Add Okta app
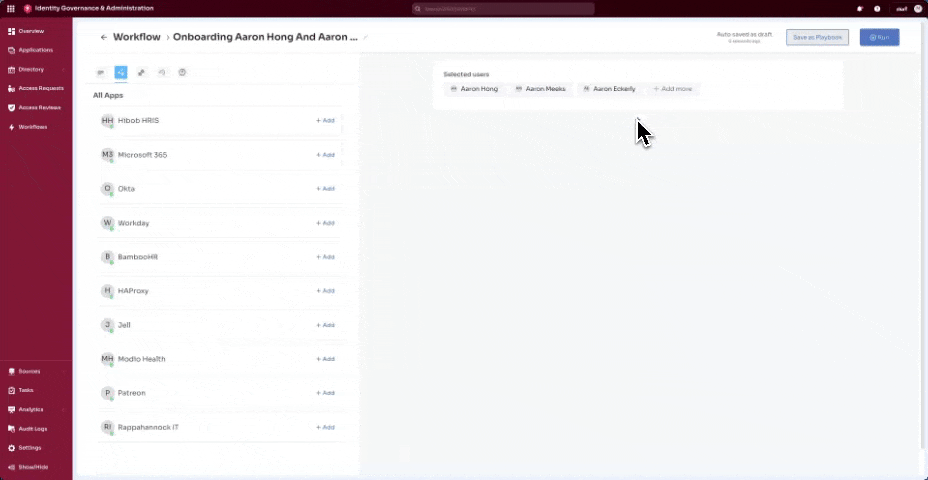This screenshot has height=480, width=928. tap(325, 189)
